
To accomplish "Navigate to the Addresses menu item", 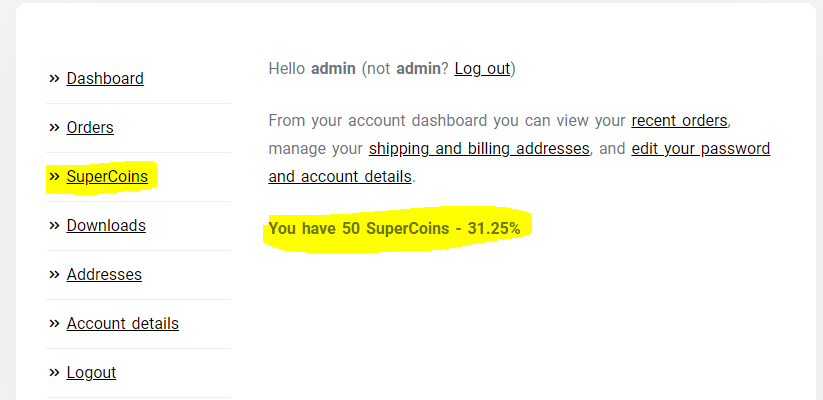I will point(104,274).
